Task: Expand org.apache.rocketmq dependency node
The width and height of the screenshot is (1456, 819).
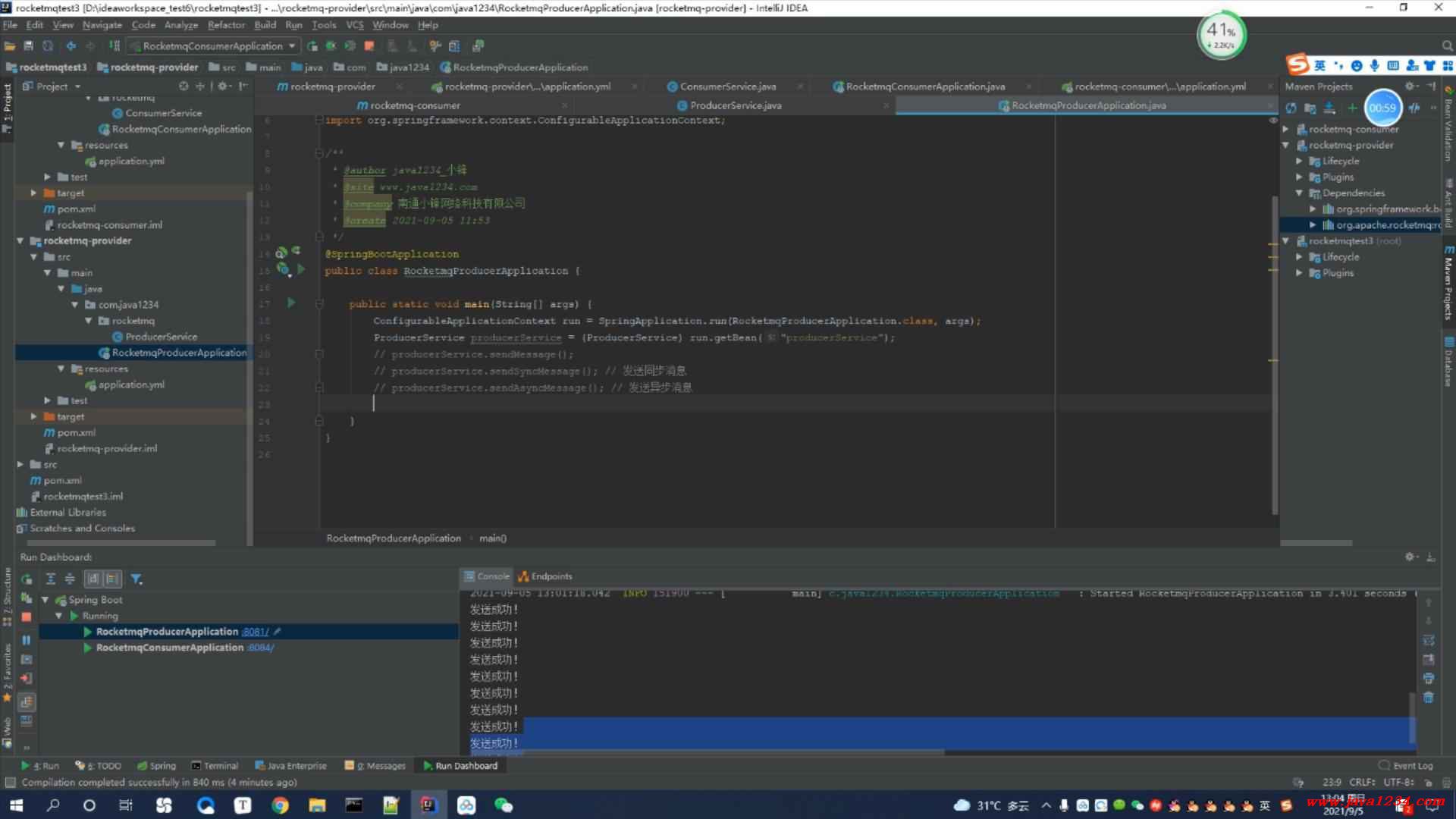Action: [x=1313, y=225]
